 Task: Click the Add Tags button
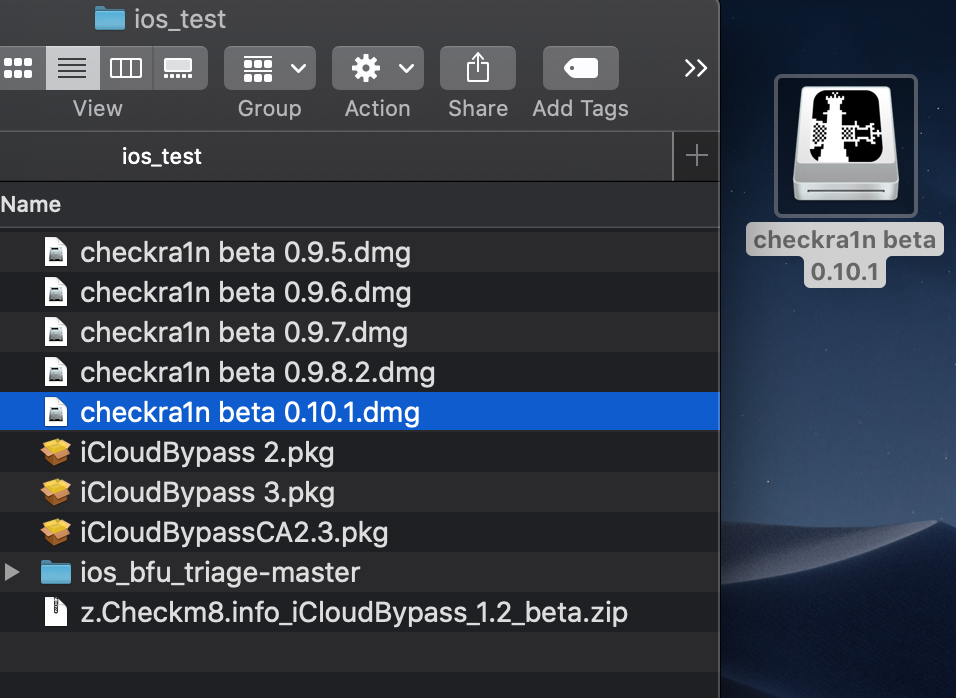(581, 68)
